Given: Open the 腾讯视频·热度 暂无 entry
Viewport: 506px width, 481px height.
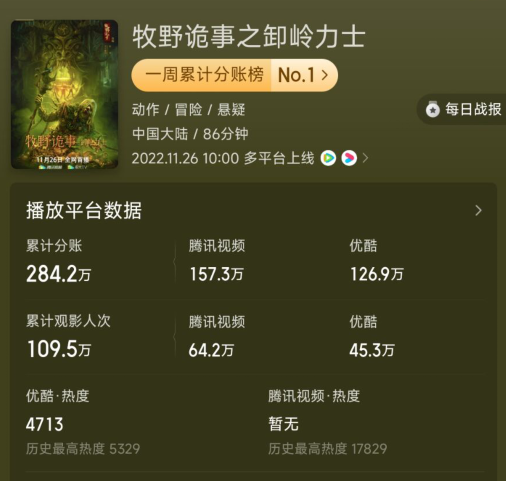Looking at the screenshot, I should tap(284, 424).
